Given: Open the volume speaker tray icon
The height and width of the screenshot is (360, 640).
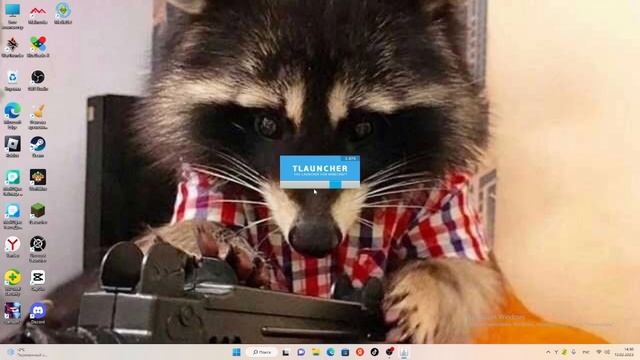Looking at the screenshot, I should 607,352.
